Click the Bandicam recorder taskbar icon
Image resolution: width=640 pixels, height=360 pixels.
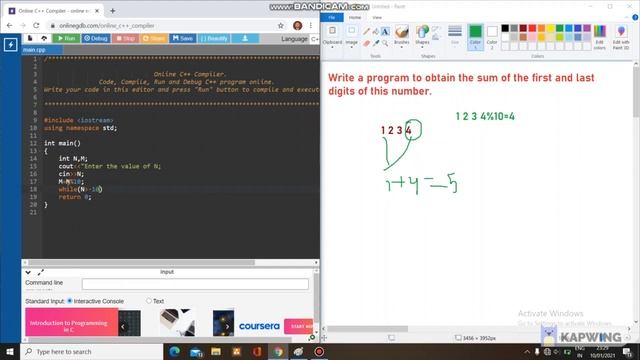coord(319,351)
